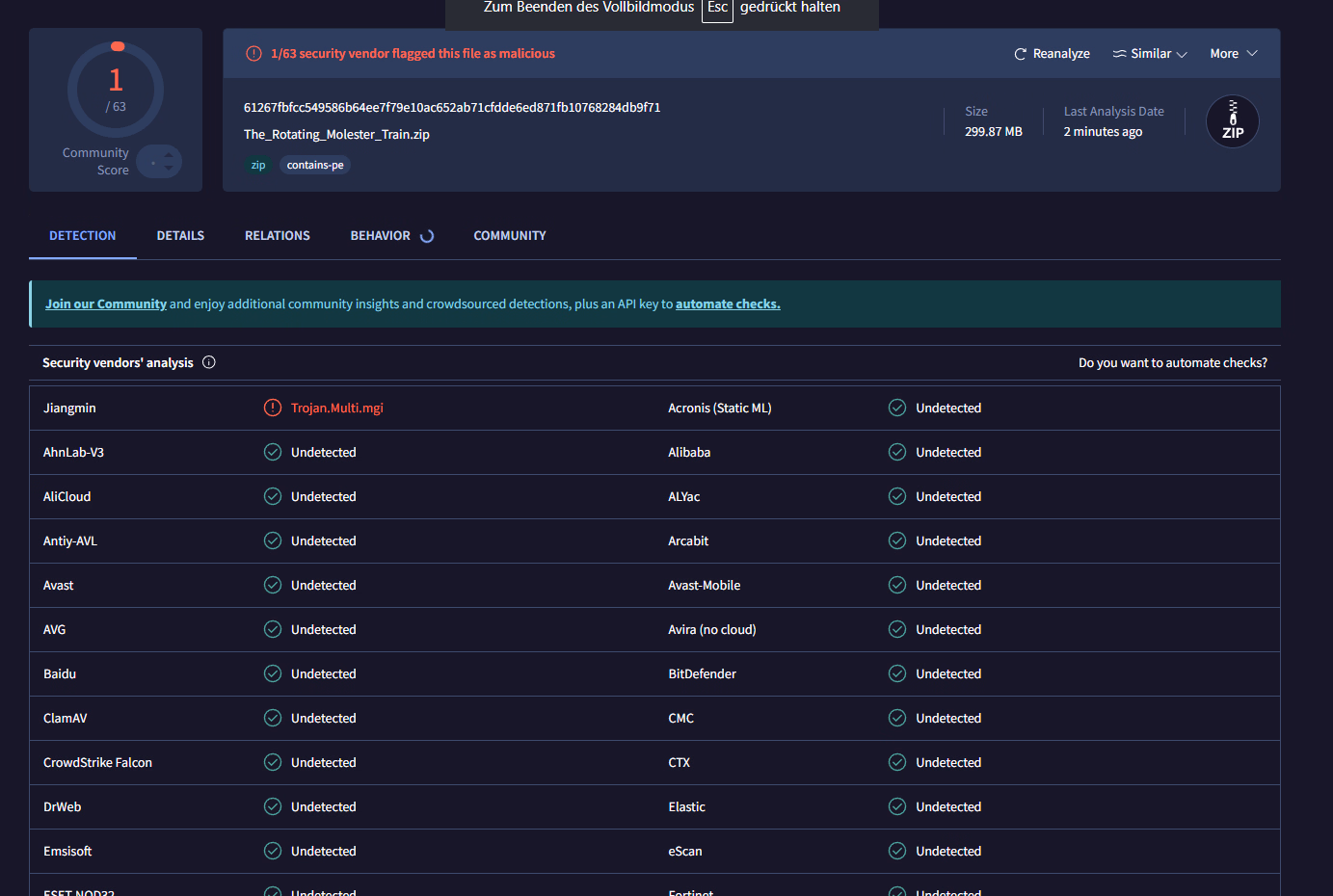Viewport: 1333px width, 896px height.
Task: Click the check icon for Avast-Mobile result
Action: click(897, 585)
